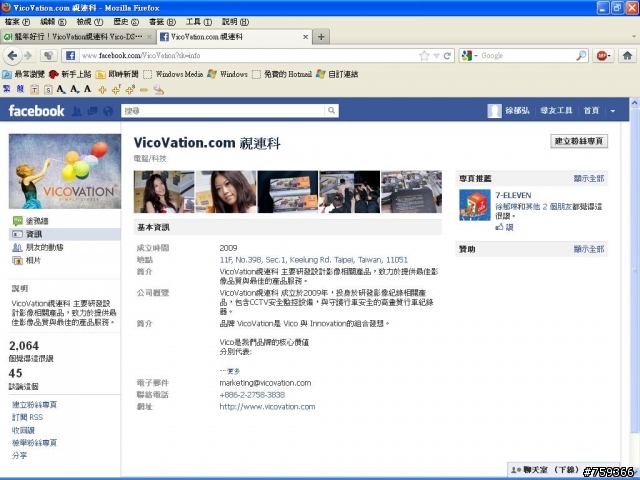Open the third product box photo thumbnail
The width and height of the screenshot is (640, 480).
(288, 192)
